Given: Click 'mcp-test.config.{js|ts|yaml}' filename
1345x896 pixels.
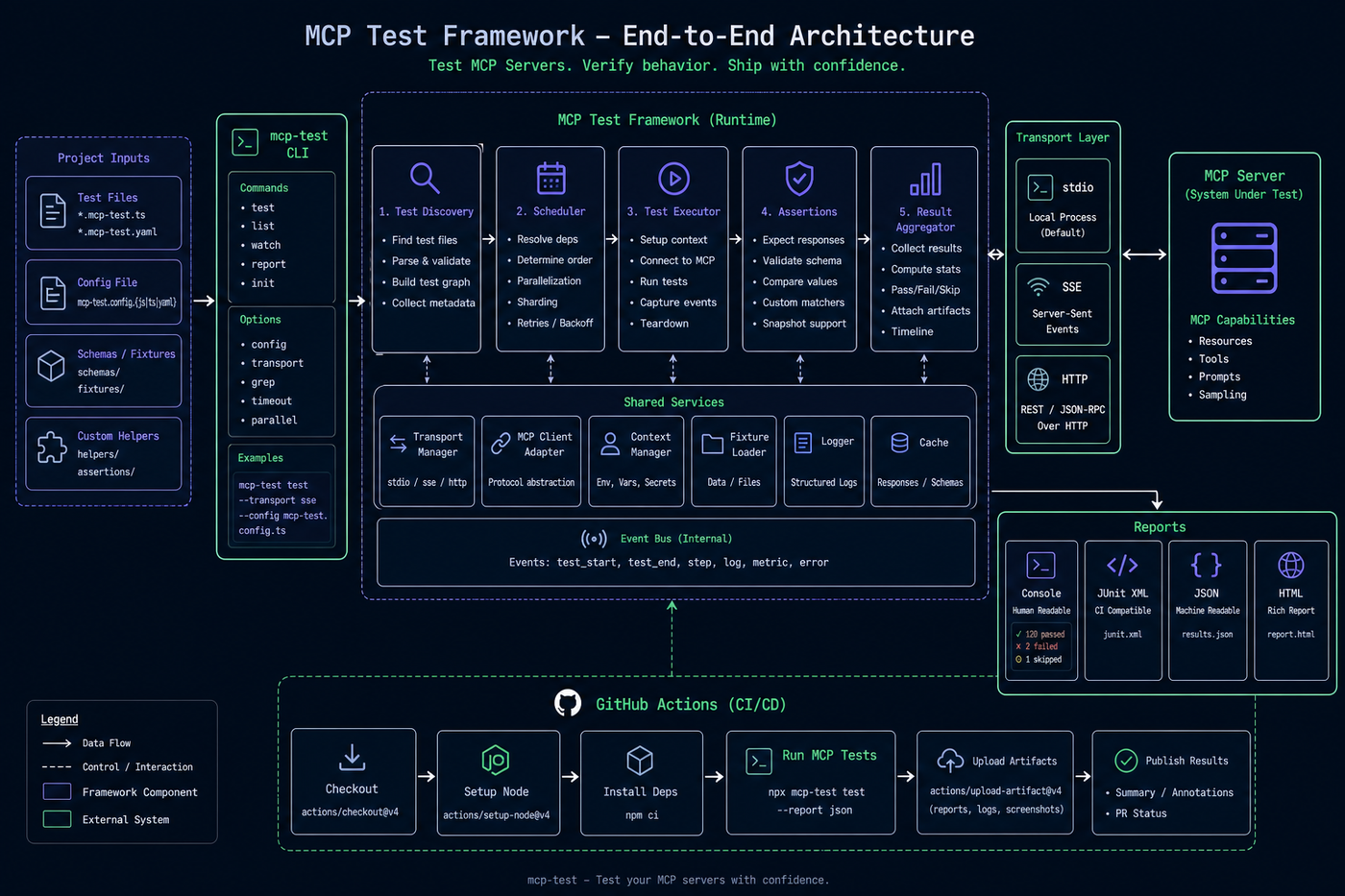Looking at the screenshot, I should 127,302.
